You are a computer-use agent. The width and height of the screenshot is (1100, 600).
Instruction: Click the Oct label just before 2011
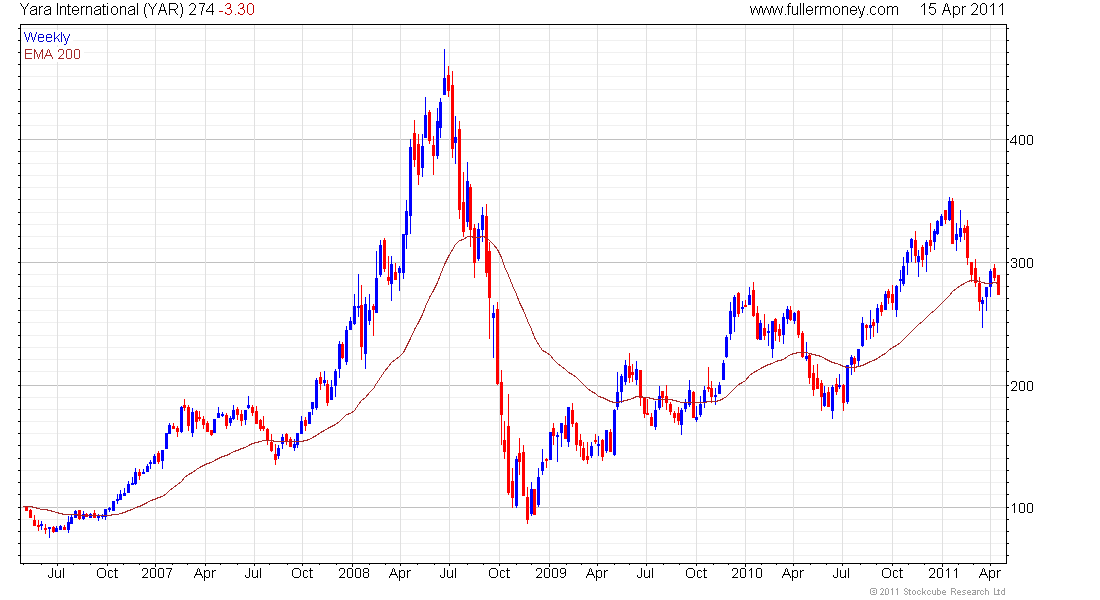pos(892,573)
